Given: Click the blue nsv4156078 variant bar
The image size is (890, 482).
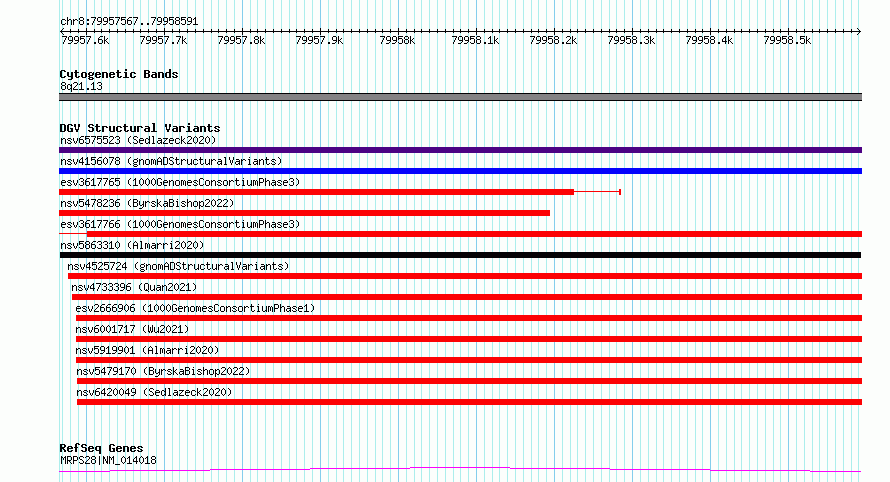Looking at the screenshot, I should (460, 171).
